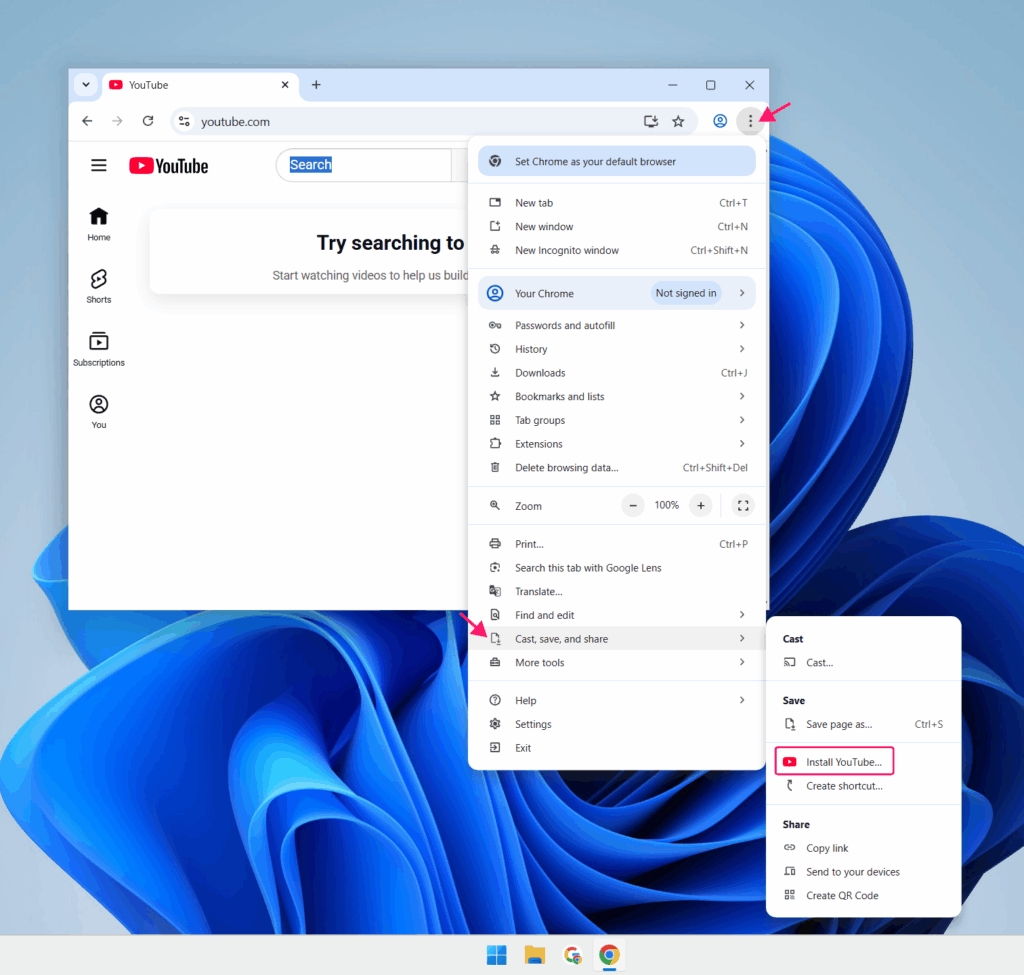Expand Extensions submenu
This screenshot has width=1024, height=975.
[616, 444]
